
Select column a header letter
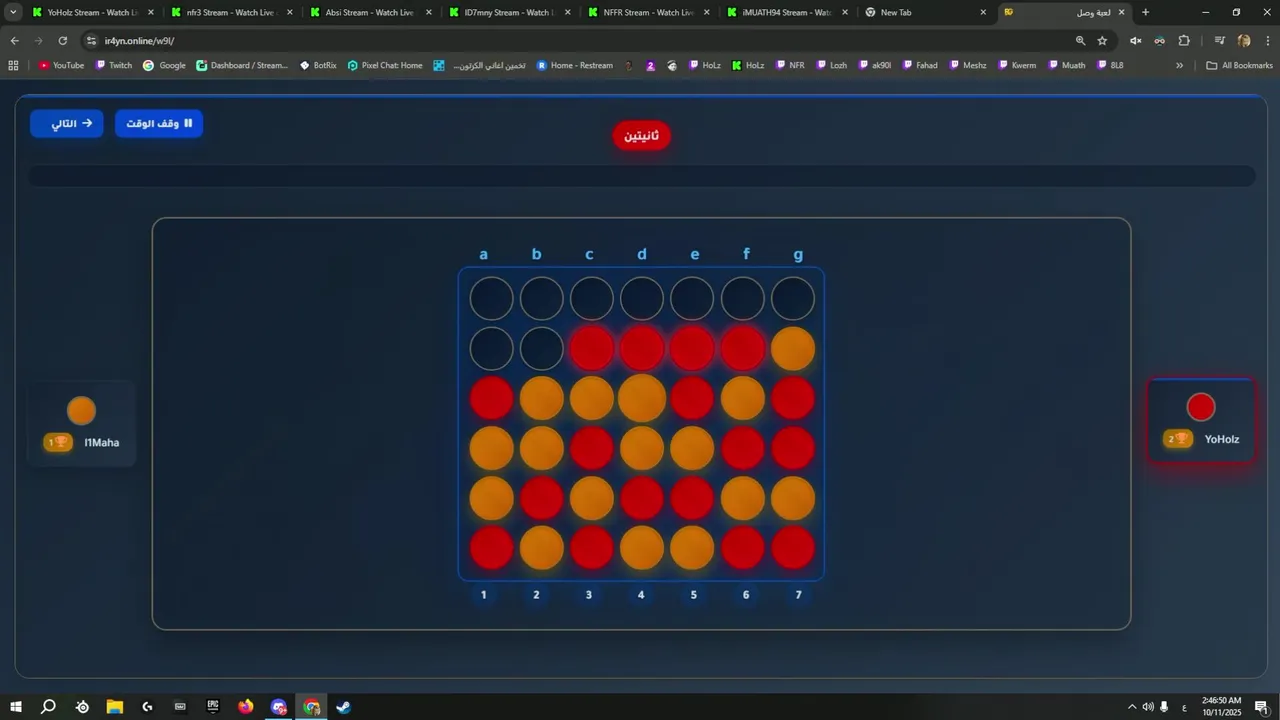coord(484,254)
